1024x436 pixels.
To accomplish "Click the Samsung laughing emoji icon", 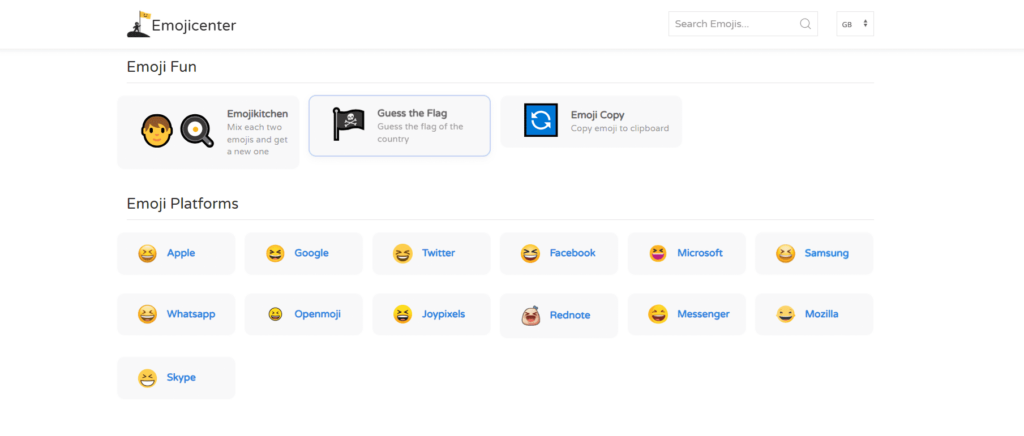I will pos(786,253).
